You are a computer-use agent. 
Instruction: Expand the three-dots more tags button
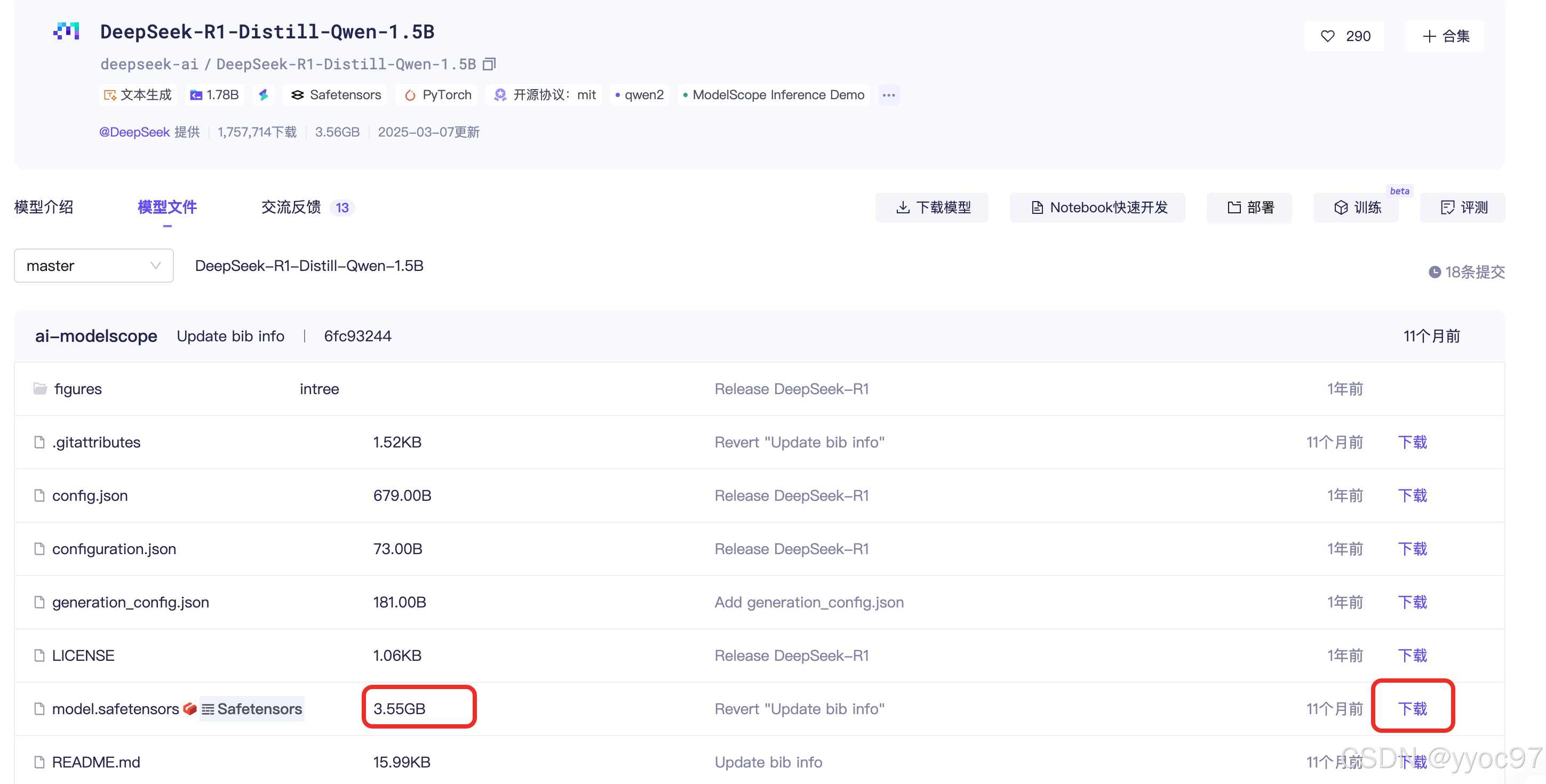point(888,95)
